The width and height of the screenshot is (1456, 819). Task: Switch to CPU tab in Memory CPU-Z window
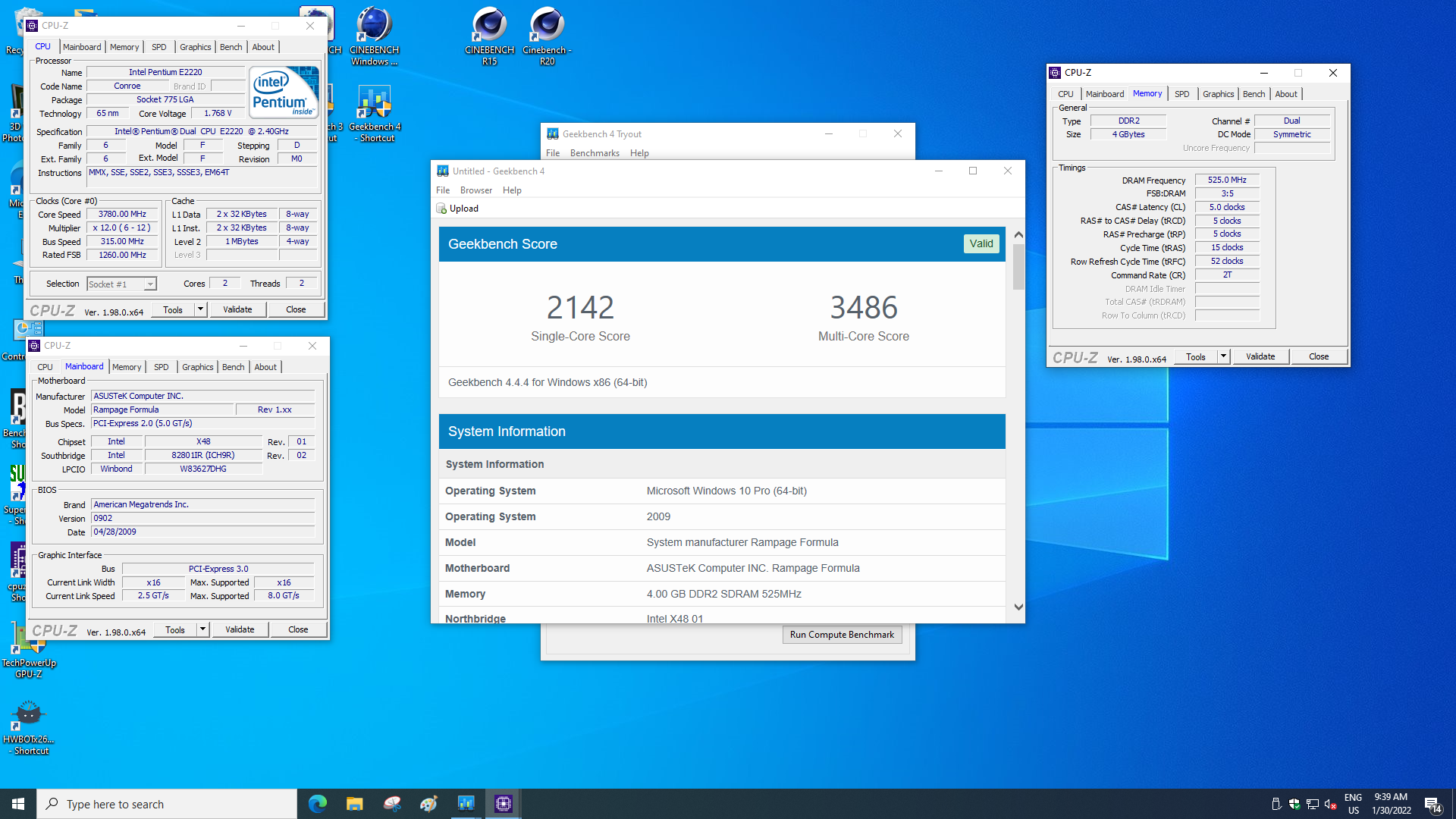(x=1066, y=94)
